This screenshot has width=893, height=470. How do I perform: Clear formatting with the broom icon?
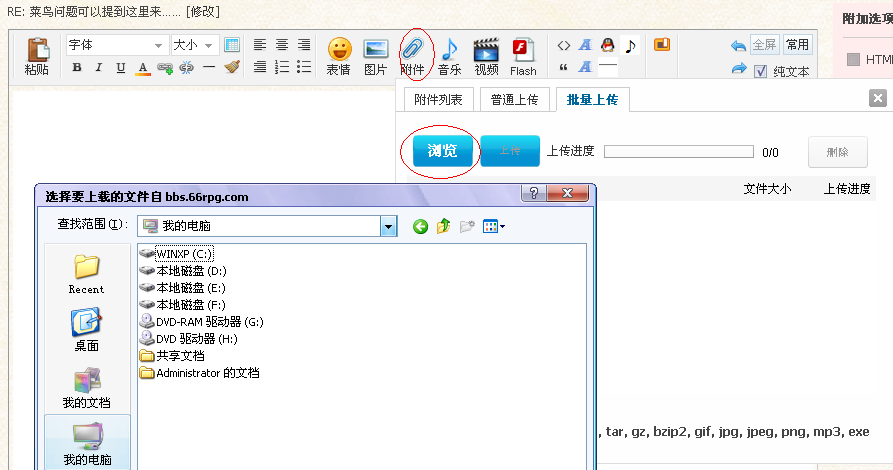tap(232, 68)
